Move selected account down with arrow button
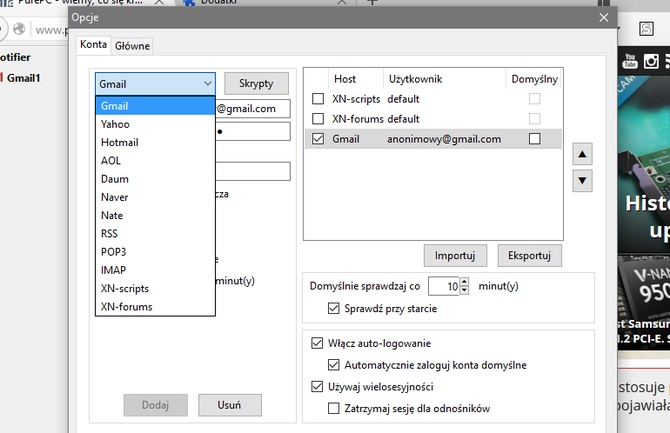This screenshot has width=670, height=433. click(x=582, y=180)
